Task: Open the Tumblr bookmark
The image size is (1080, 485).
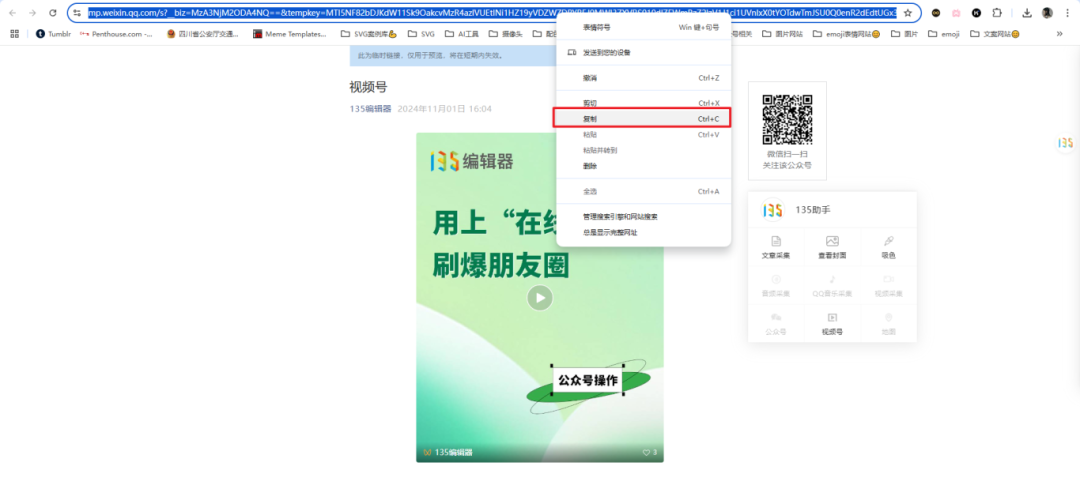Action: click(x=53, y=33)
